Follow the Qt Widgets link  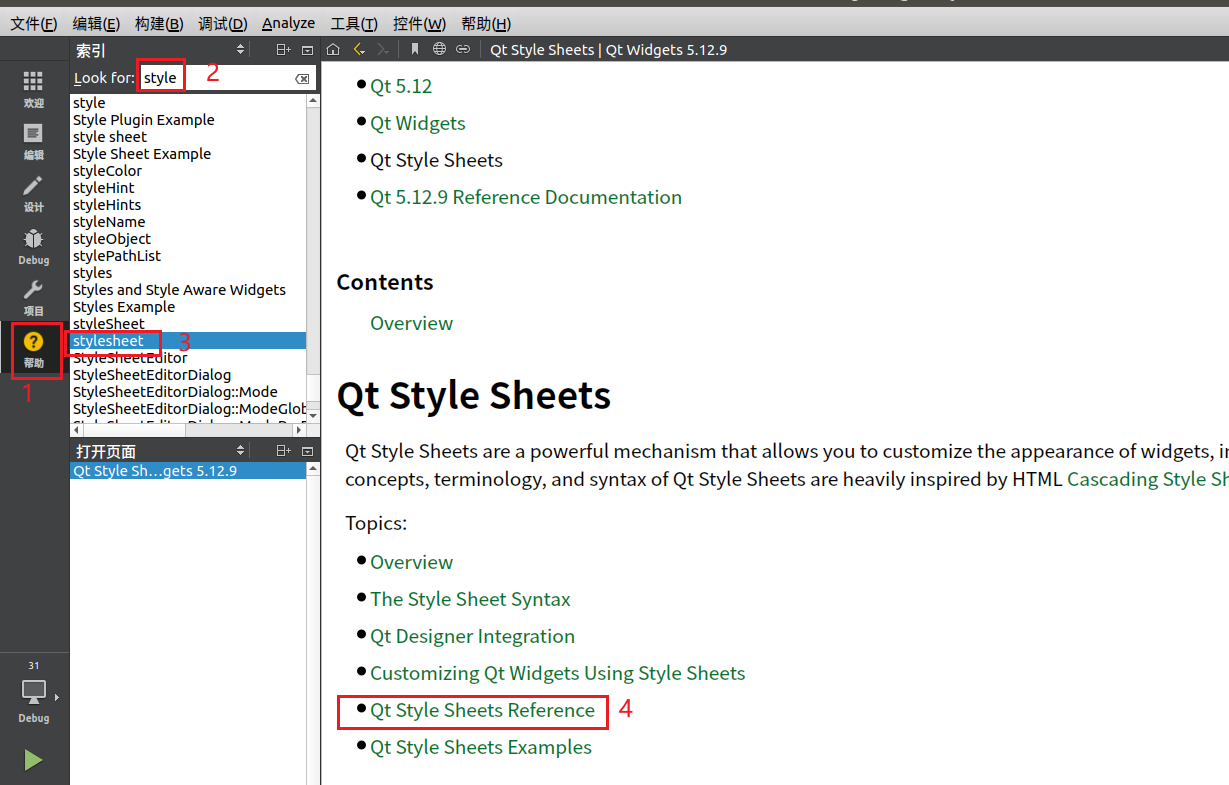coord(418,123)
